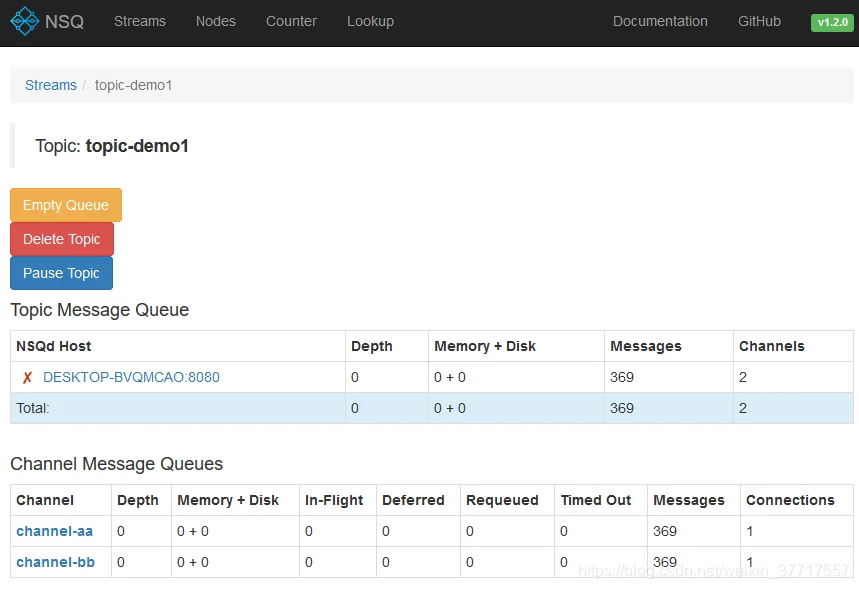
Task: Click the 'Channel Message Queues' heading
Action: tap(117, 464)
